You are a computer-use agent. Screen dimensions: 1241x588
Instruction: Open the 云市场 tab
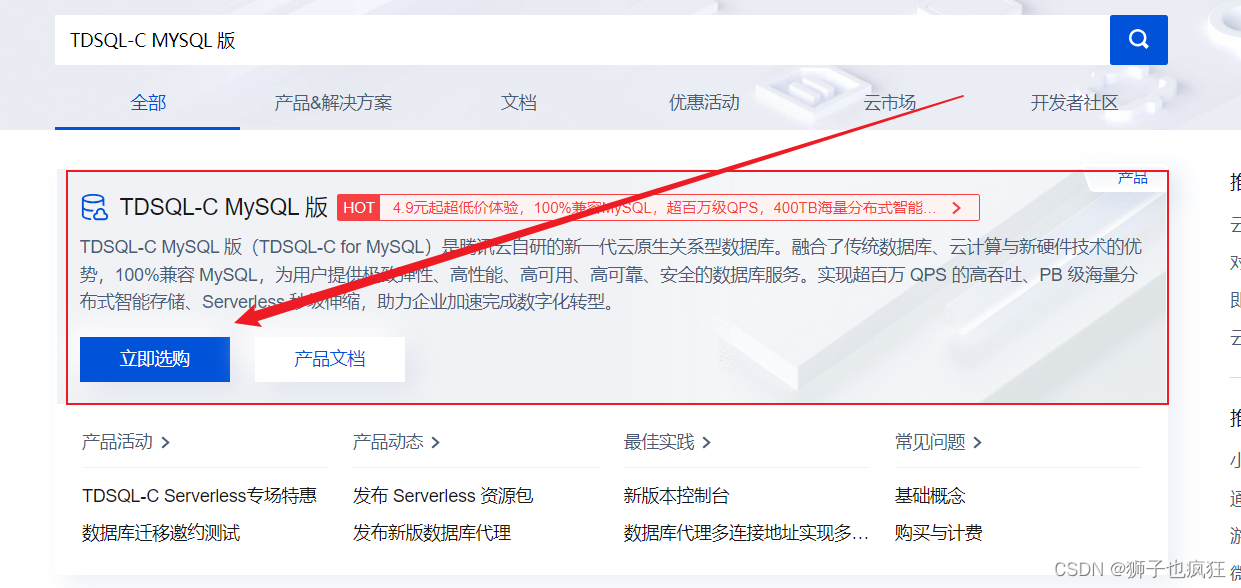click(x=889, y=102)
